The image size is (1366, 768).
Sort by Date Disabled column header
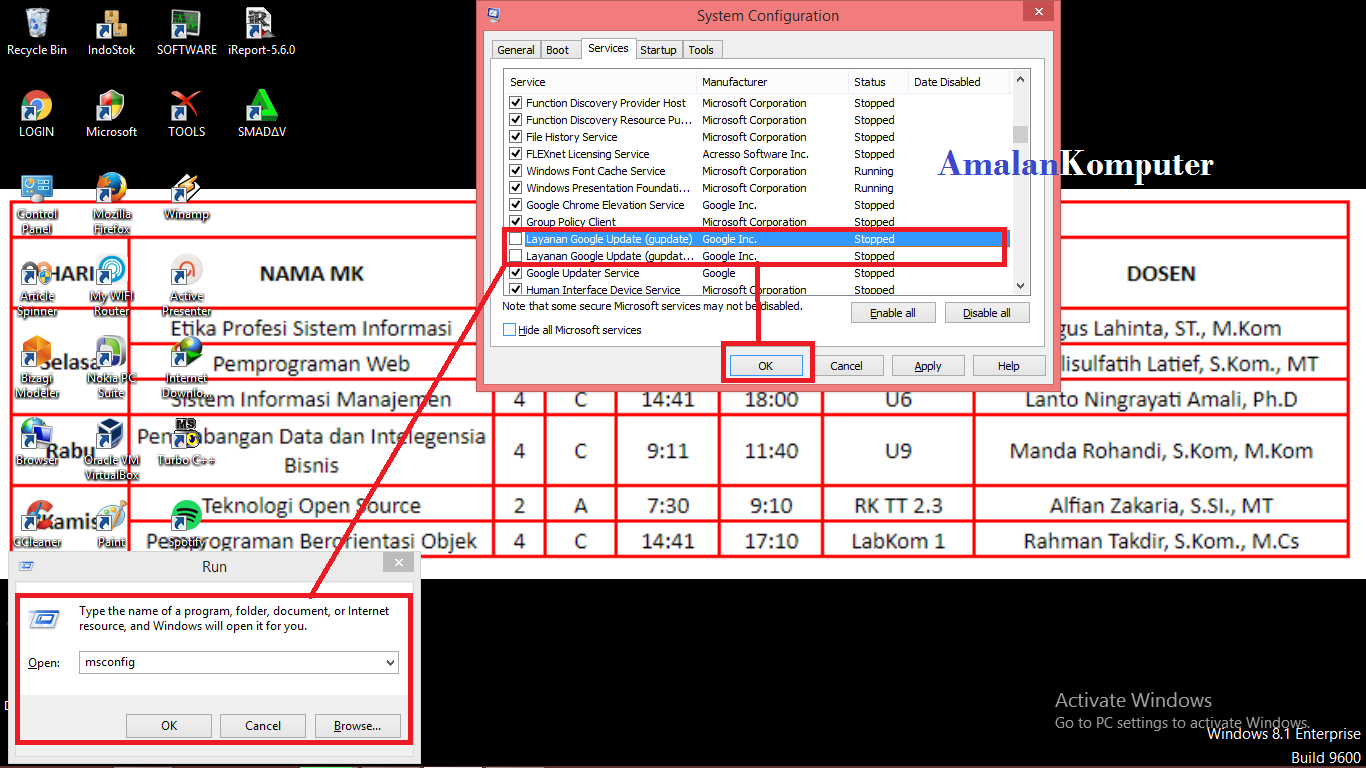(960, 82)
